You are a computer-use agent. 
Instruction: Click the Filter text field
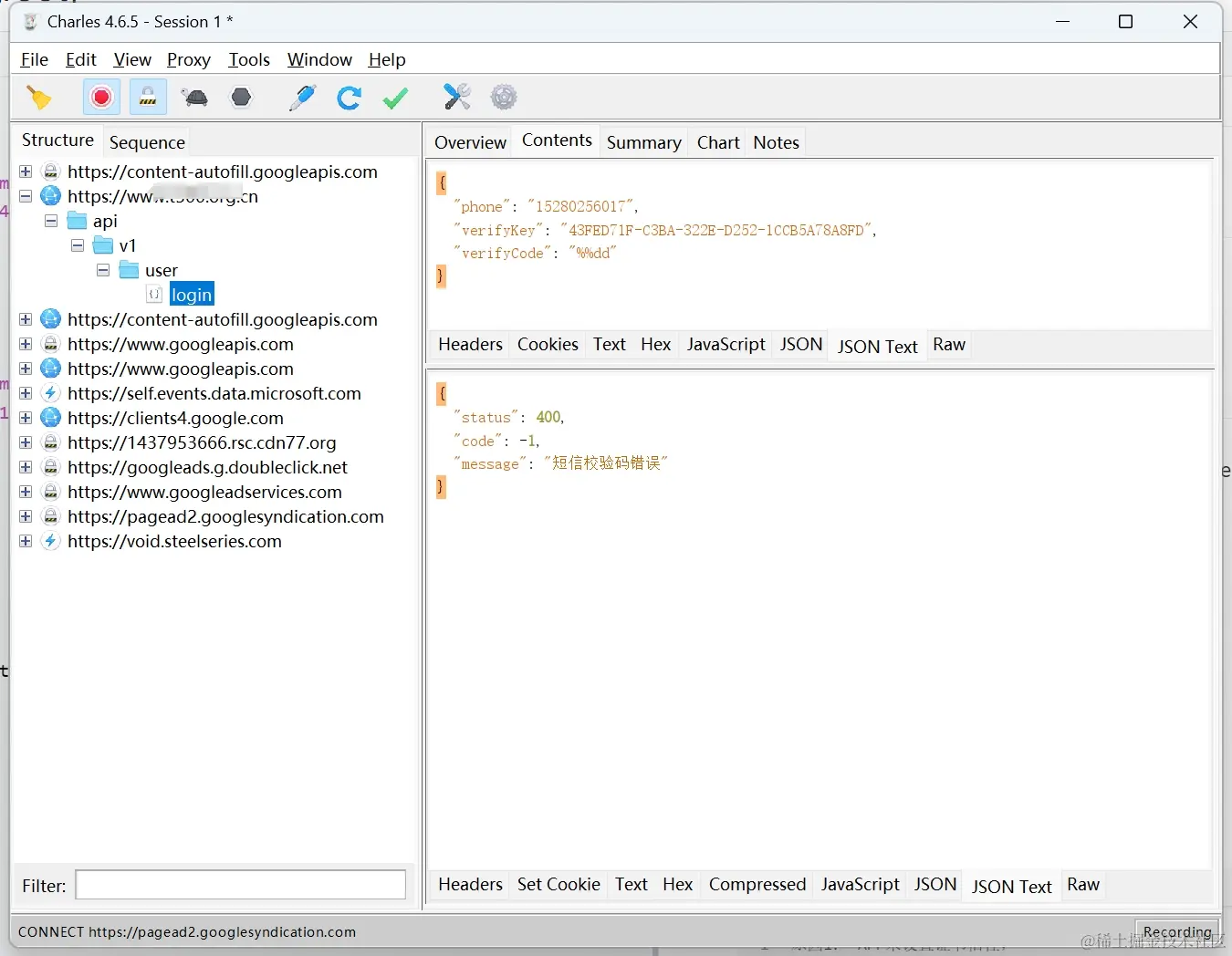coord(240,885)
